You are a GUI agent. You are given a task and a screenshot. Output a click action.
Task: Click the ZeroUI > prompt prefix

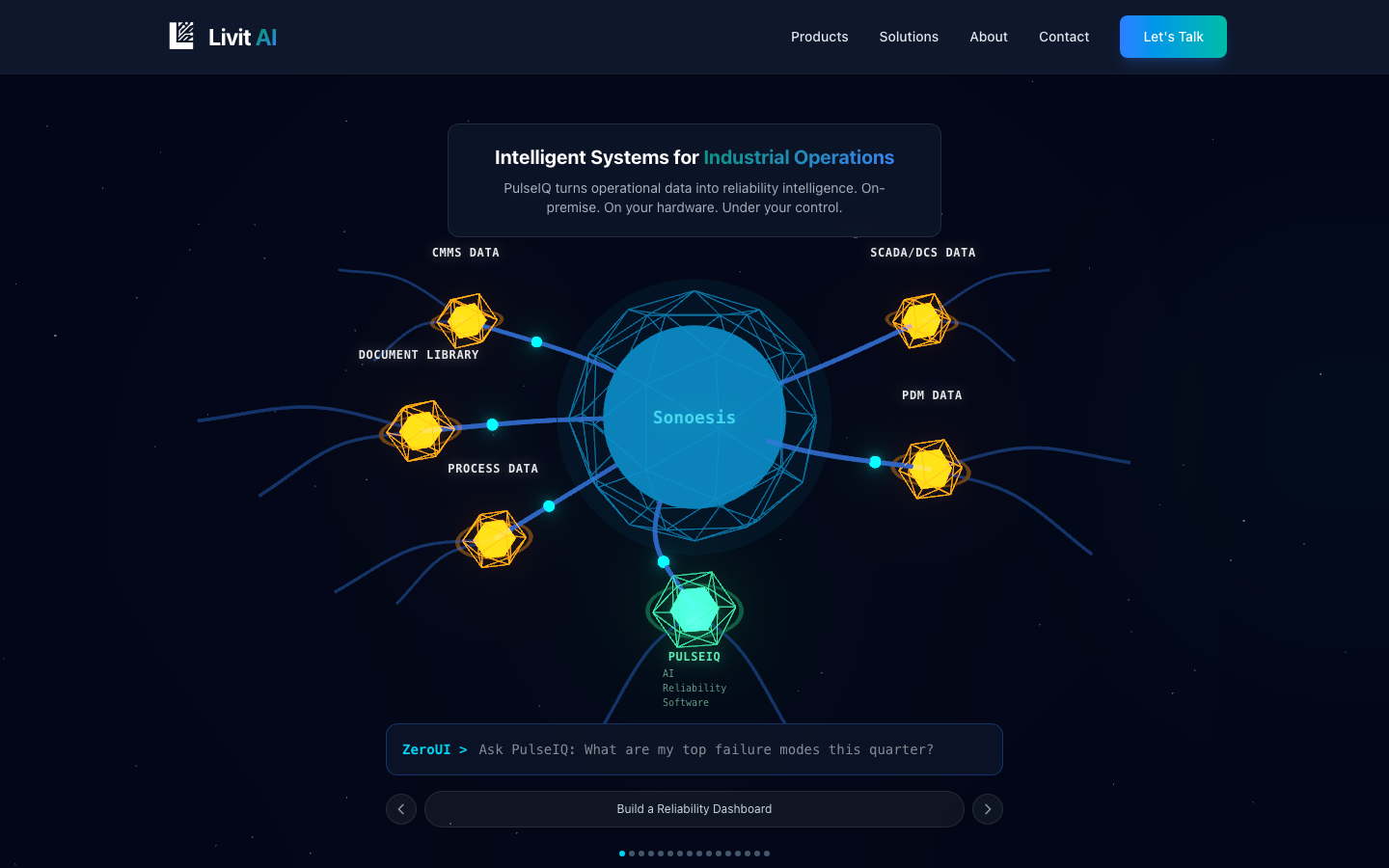[434, 749]
